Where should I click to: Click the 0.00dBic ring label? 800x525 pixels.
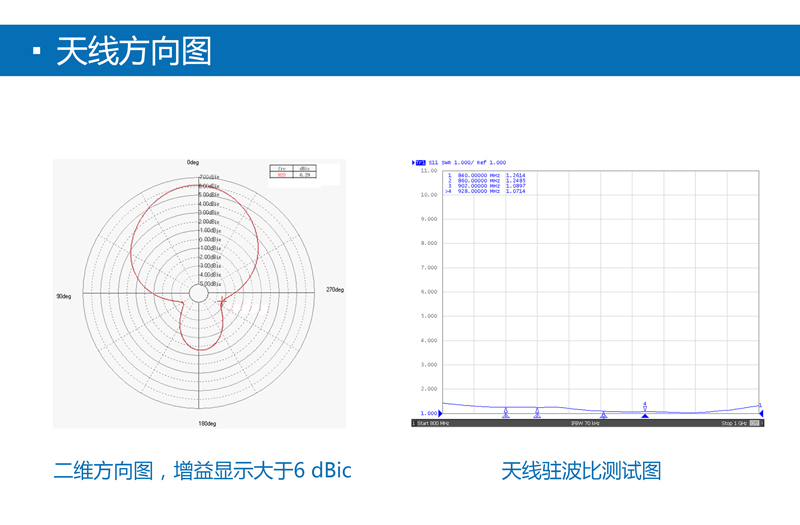pyautogui.click(x=210, y=239)
